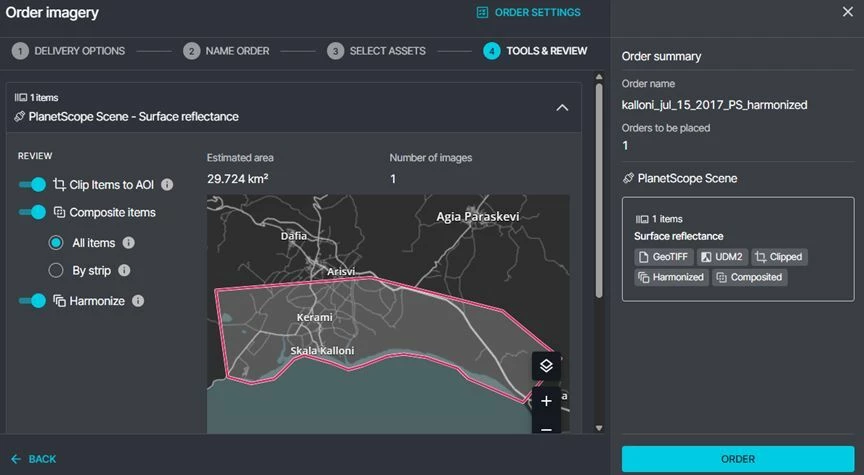Click the scrollbar up arrow

point(599,77)
